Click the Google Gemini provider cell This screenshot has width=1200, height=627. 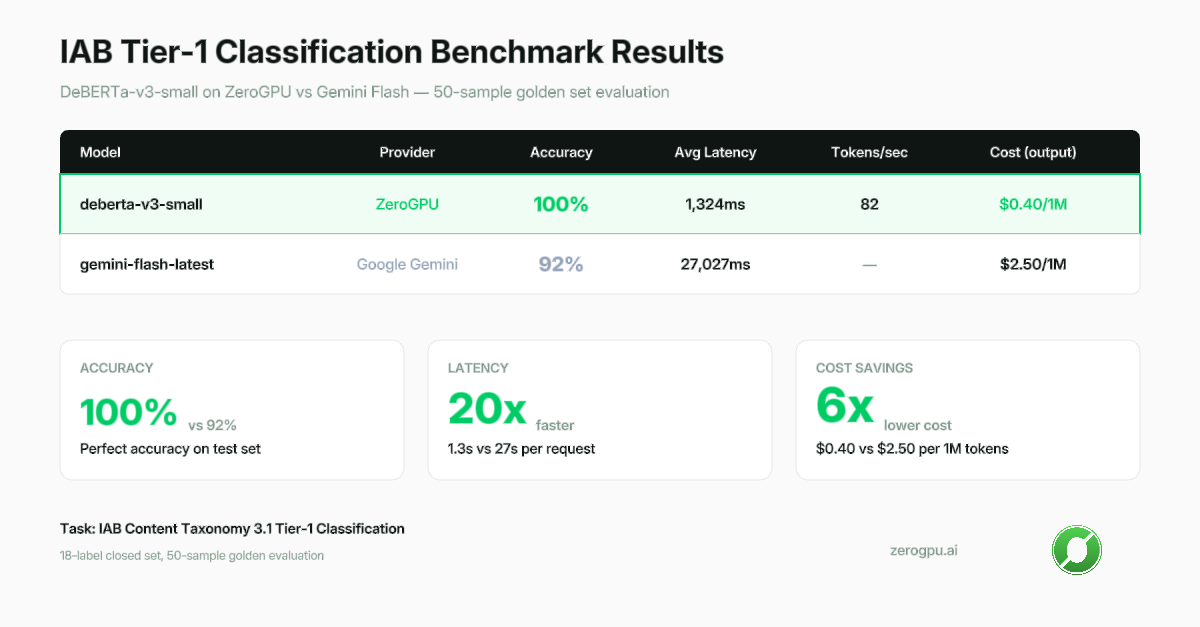click(x=407, y=265)
